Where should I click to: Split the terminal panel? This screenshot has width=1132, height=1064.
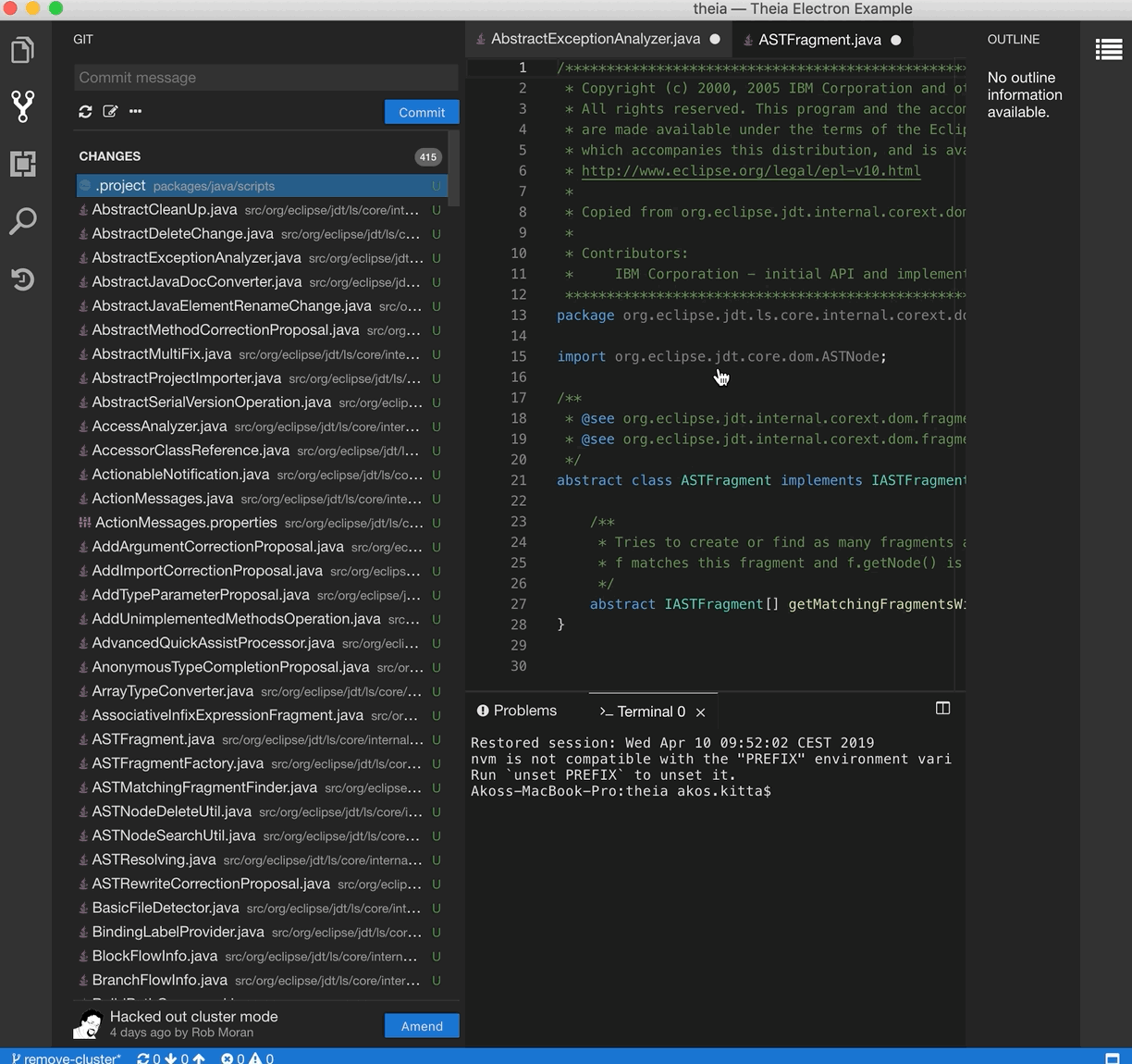coord(942,709)
